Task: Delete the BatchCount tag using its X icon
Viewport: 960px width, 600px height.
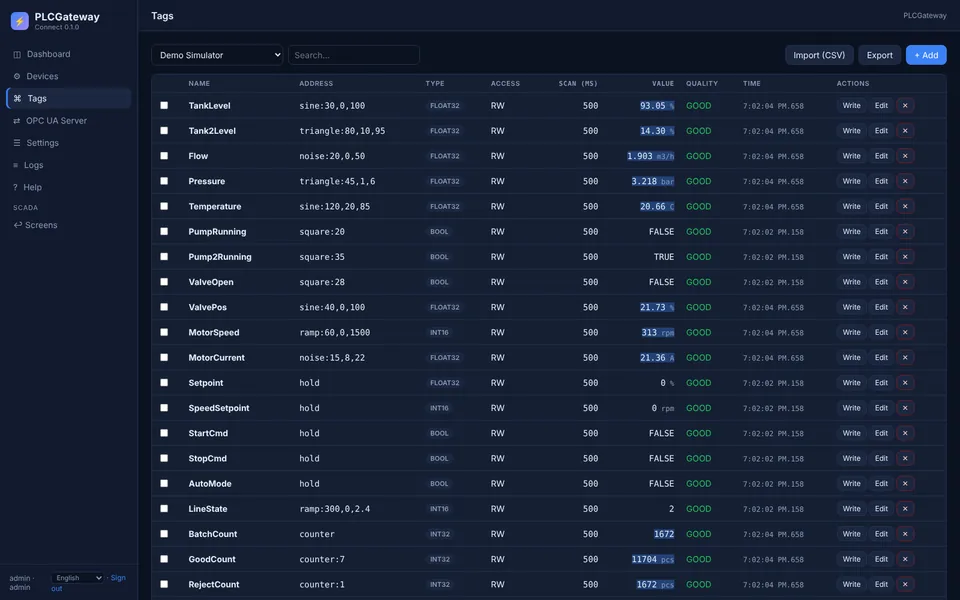Action: click(x=905, y=534)
